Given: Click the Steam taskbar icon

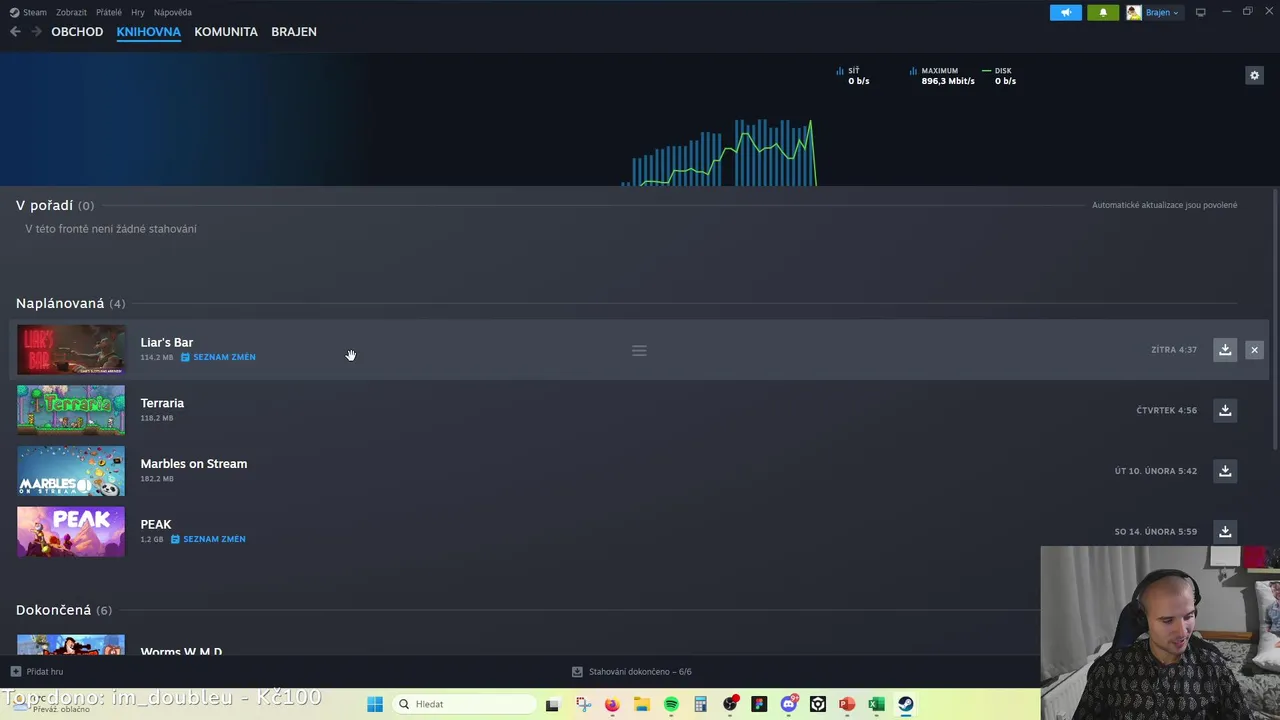Looking at the screenshot, I should 905,704.
